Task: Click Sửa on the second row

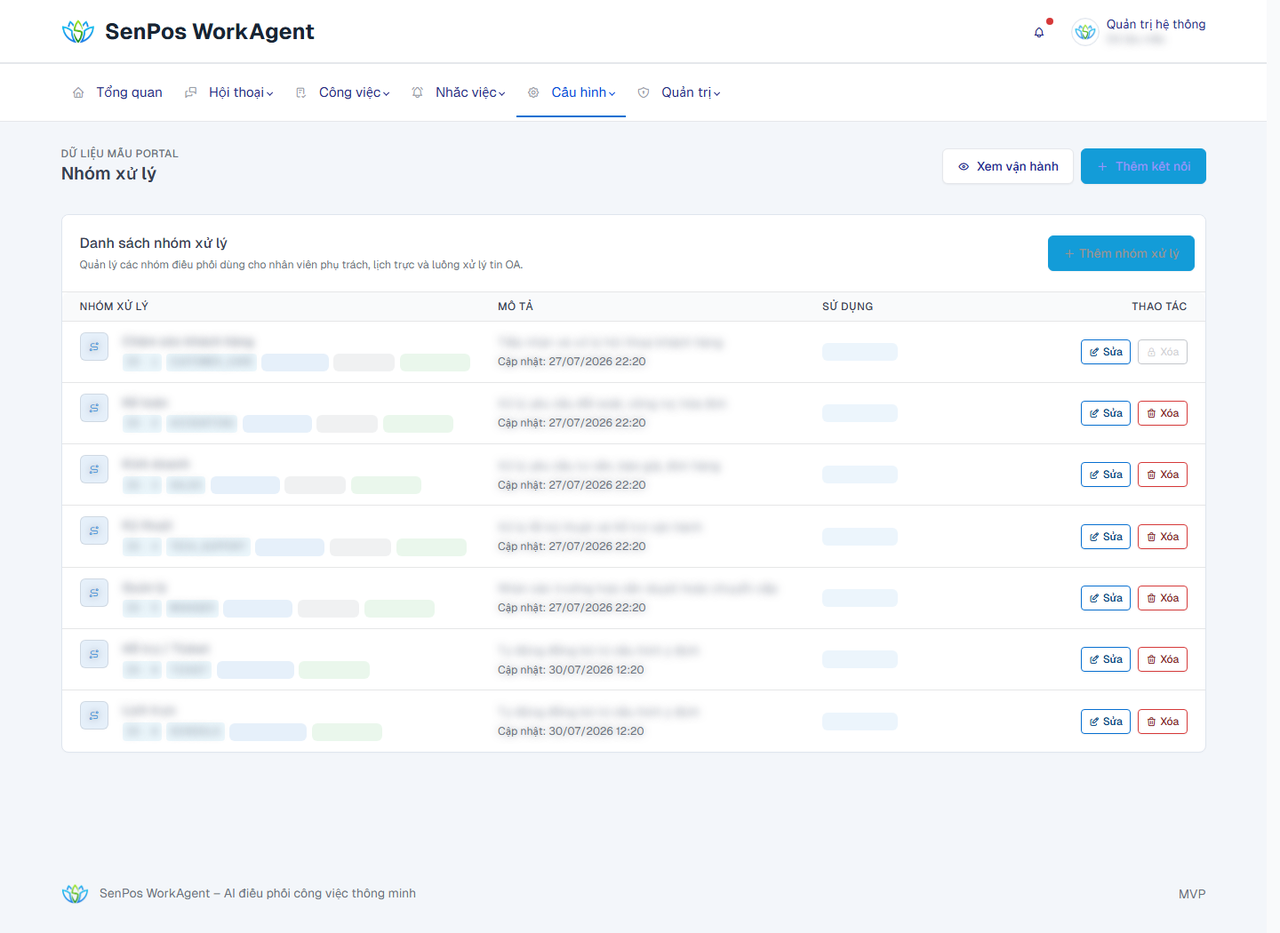Action: pos(1106,413)
